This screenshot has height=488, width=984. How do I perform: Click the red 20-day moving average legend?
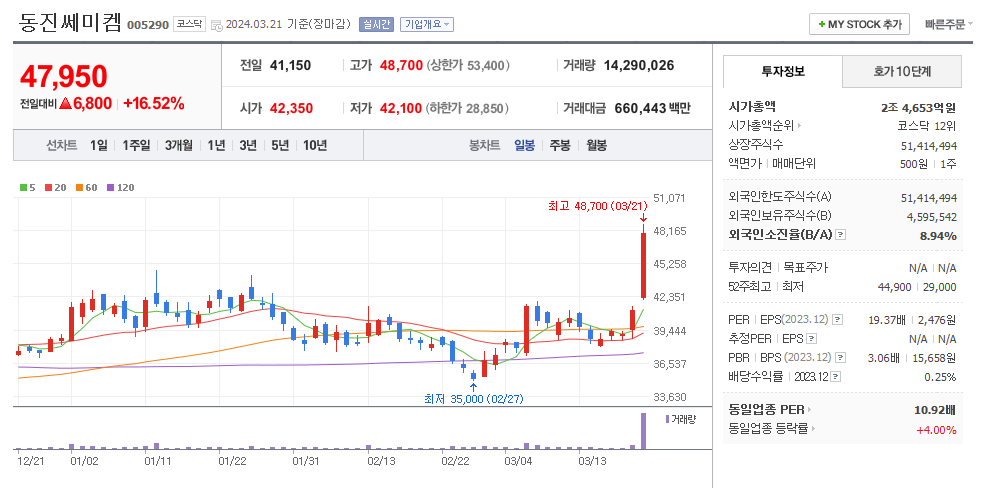click(x=53, y=188)
